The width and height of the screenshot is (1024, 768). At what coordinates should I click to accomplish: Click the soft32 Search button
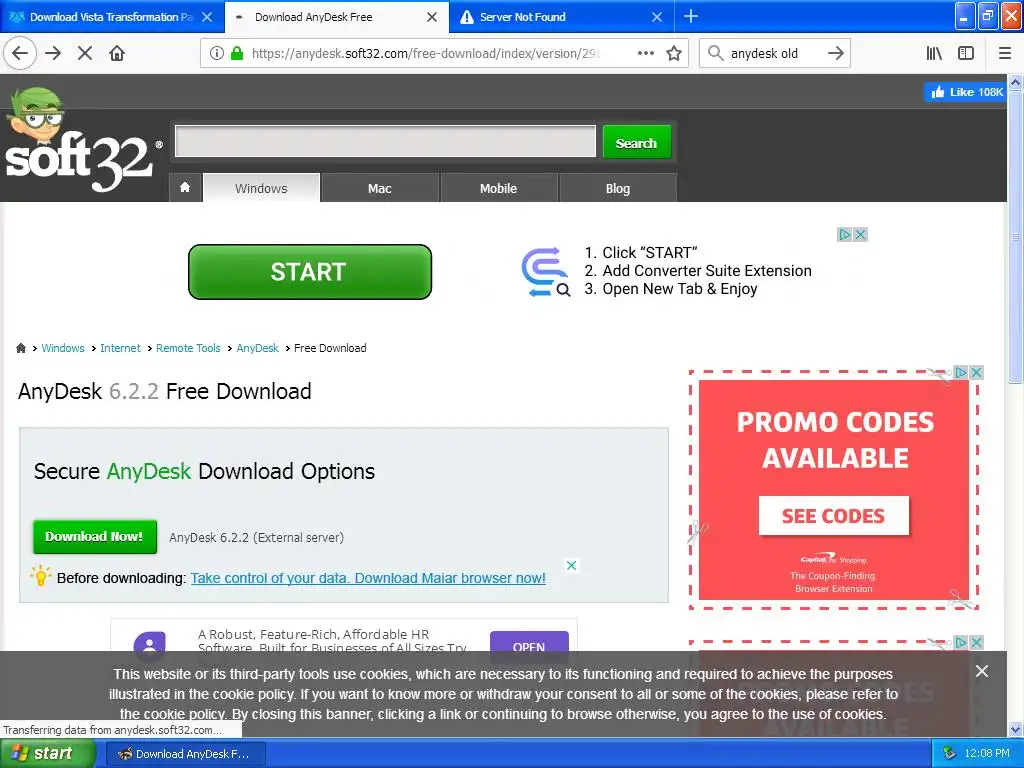click(x=637, y=142)
